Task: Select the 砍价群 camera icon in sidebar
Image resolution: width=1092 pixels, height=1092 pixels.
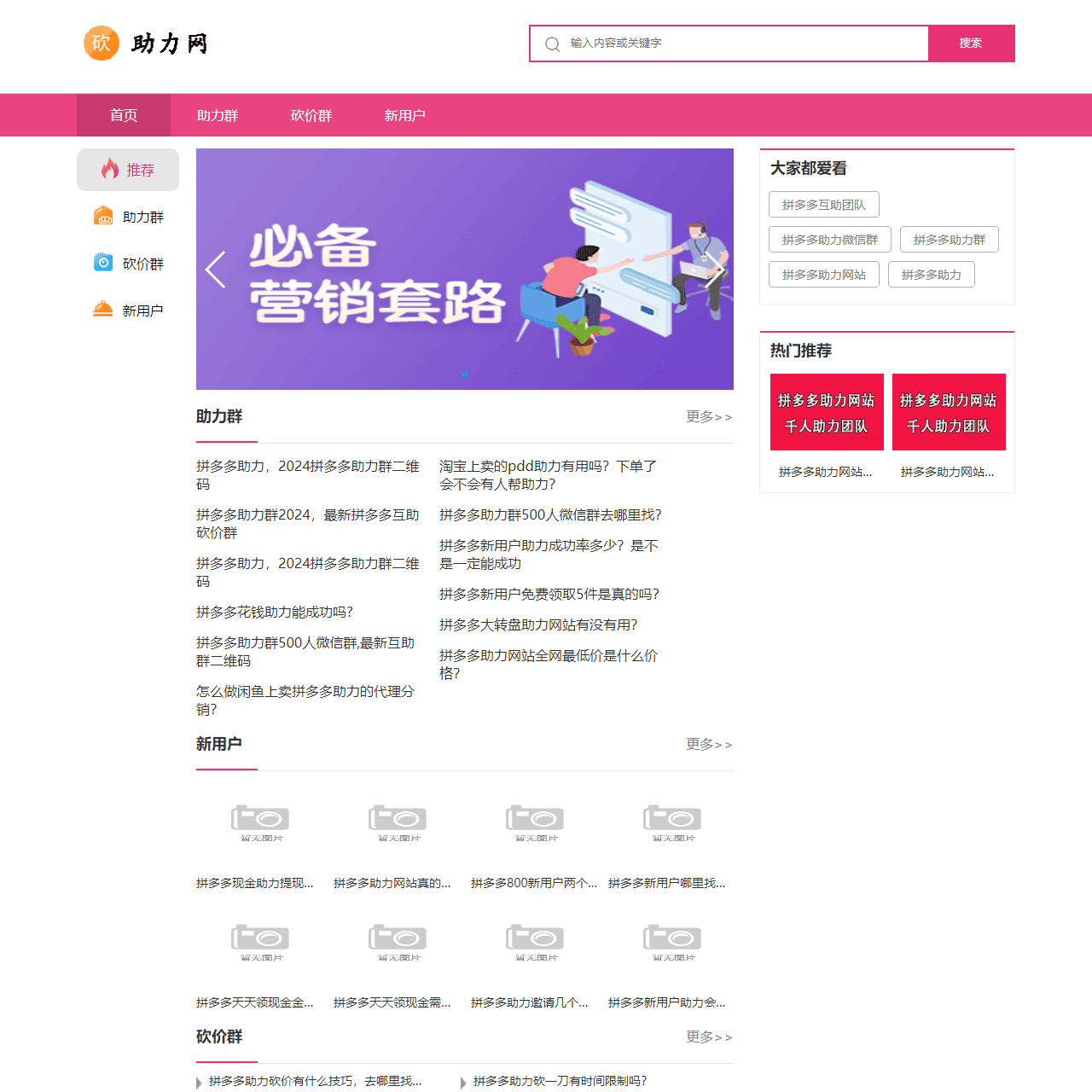Action: coord(103,263)
